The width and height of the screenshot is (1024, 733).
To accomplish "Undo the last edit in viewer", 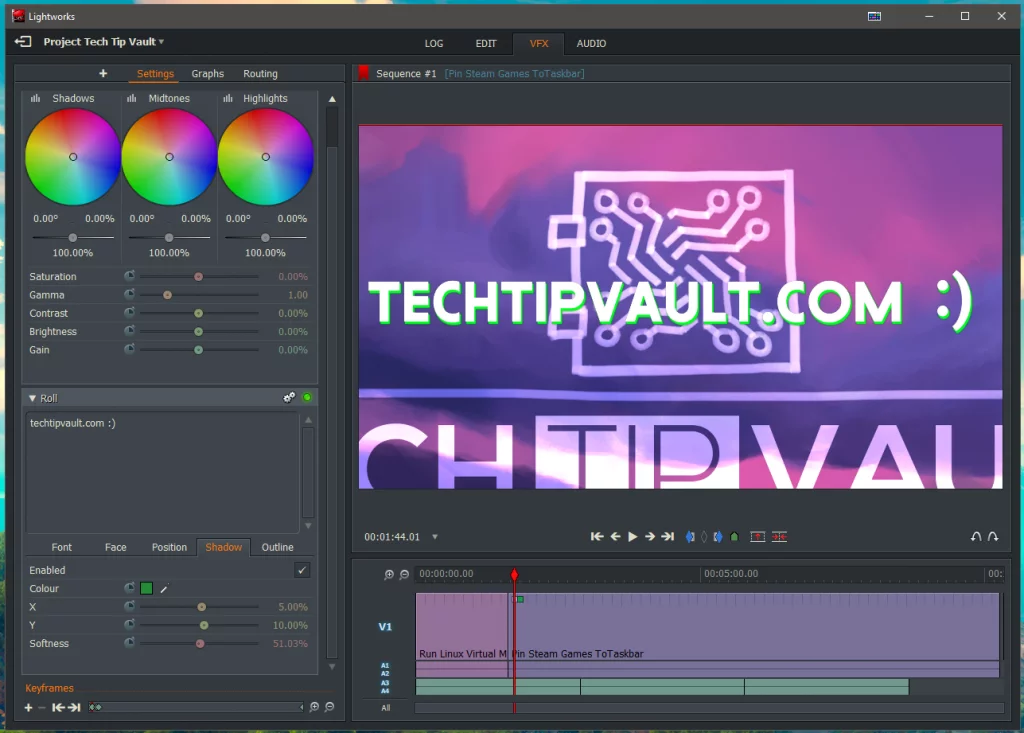I will (976, 536).
